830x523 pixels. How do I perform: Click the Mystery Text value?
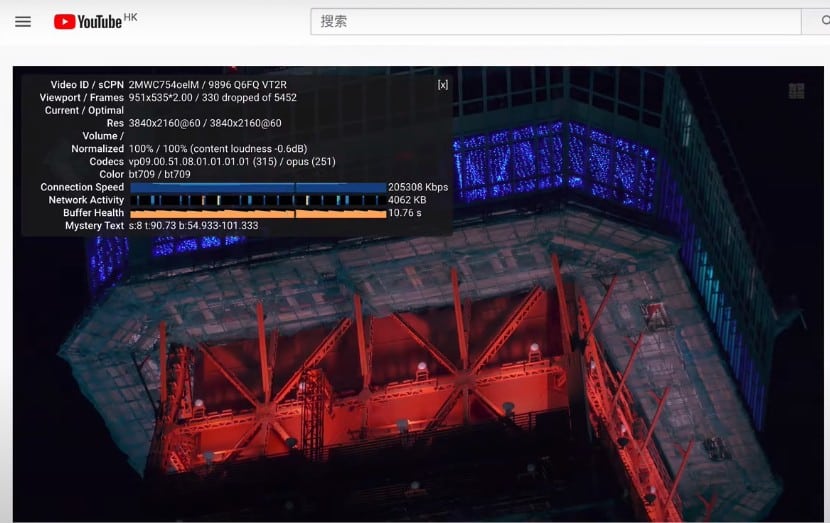pyautogui.click(x=193, y=226)
